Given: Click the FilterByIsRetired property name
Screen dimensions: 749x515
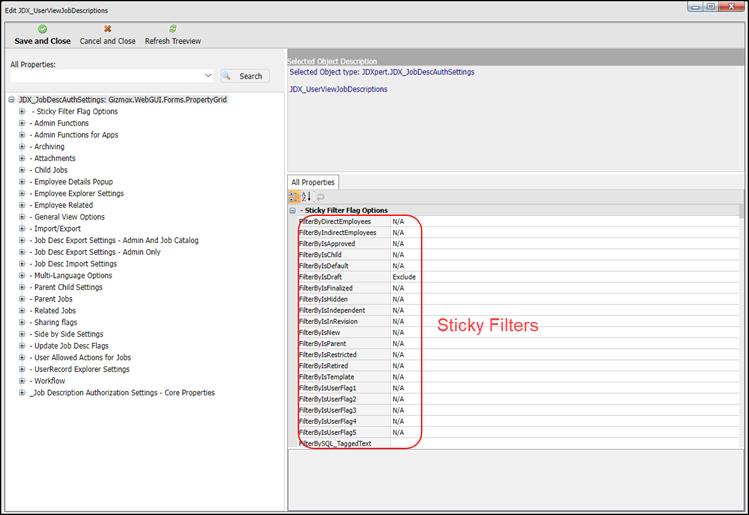Looking at the screenshot, I should click(323, 365).
